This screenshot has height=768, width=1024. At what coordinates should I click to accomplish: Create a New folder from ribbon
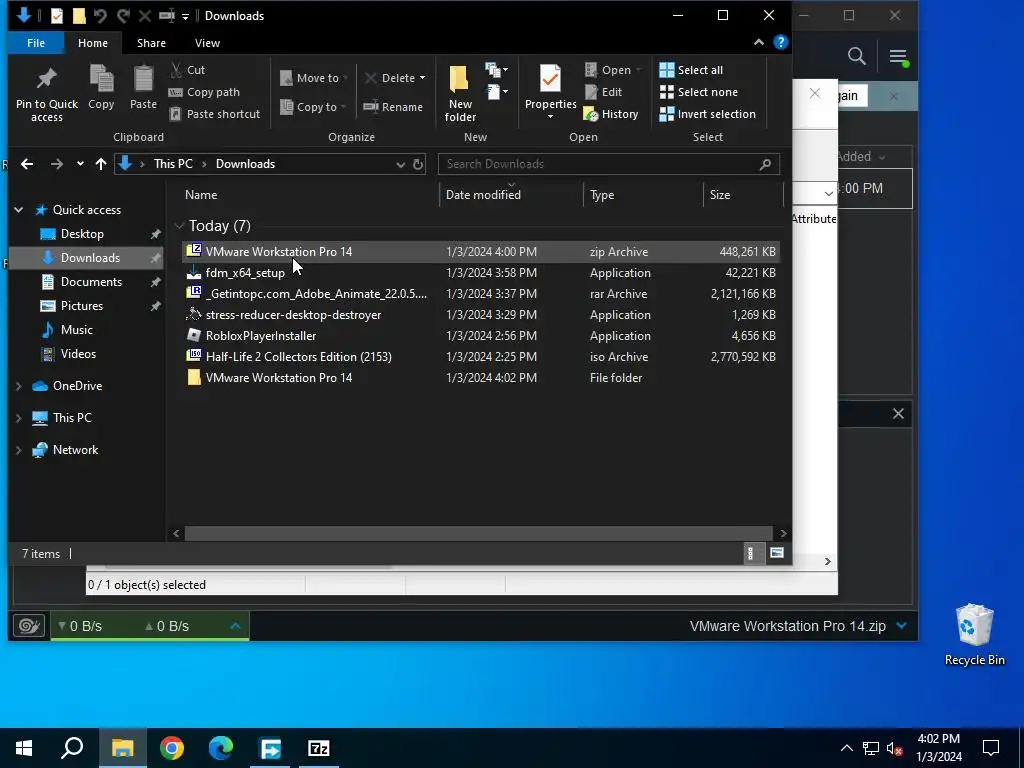pos(460,93)
